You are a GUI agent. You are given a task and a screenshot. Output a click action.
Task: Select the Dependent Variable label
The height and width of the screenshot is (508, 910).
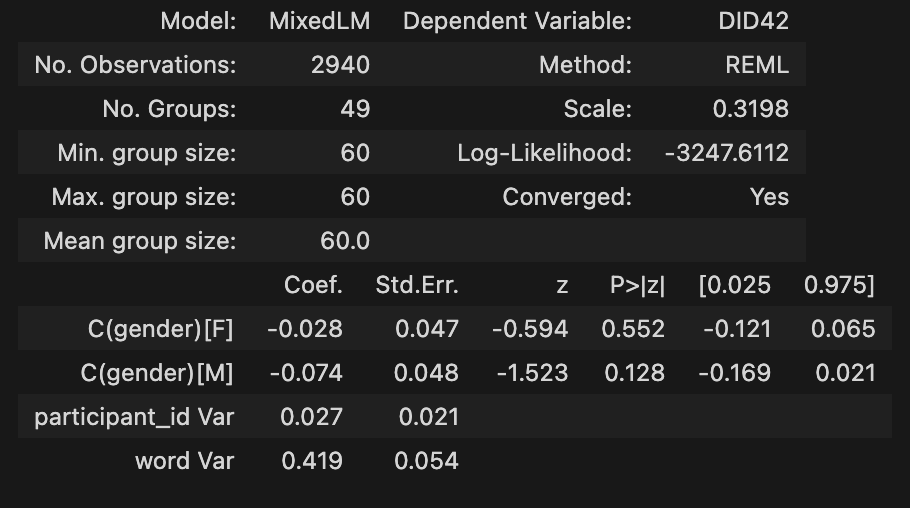517,21
